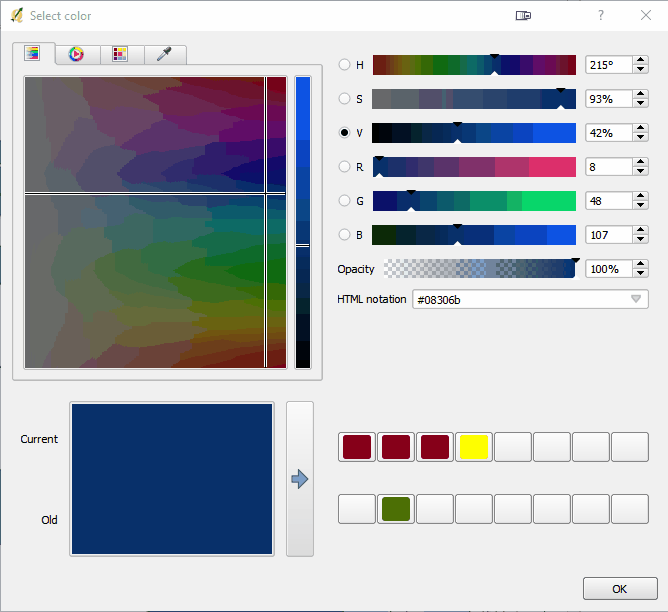Click the blue value 107 input field
This screenshot has width=668, height=612.
point(609,235)
